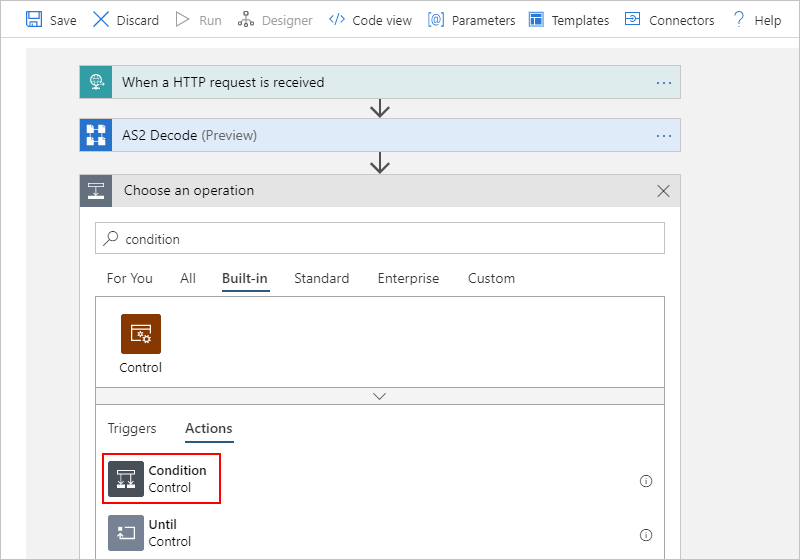Click the Help question mark icon

[739, 19]
